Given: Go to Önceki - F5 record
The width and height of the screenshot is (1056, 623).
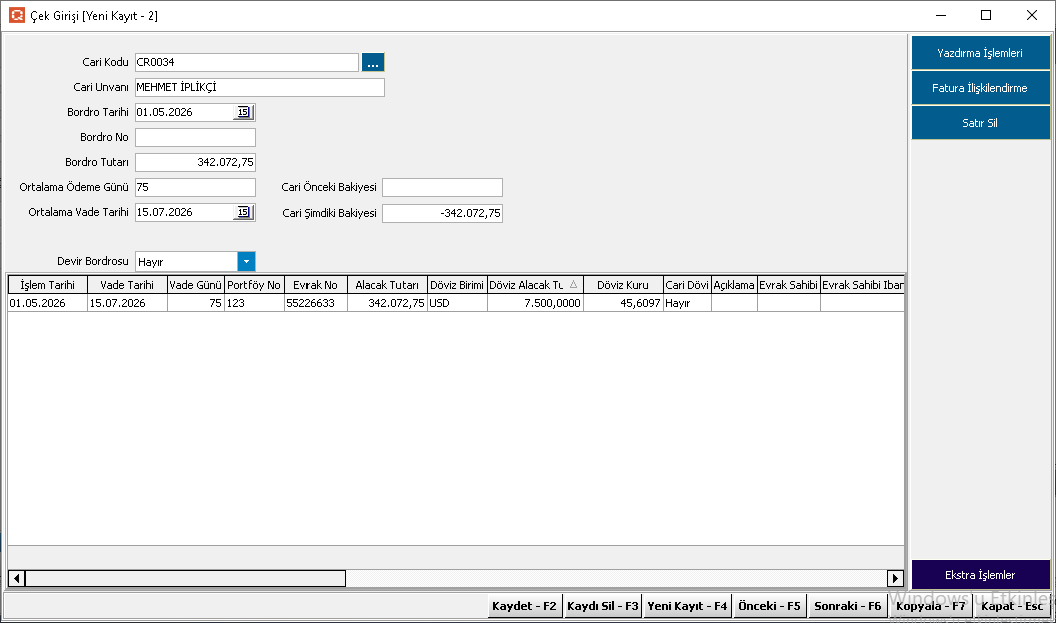Looking at the screenshot, I should (x=770, y=606).
